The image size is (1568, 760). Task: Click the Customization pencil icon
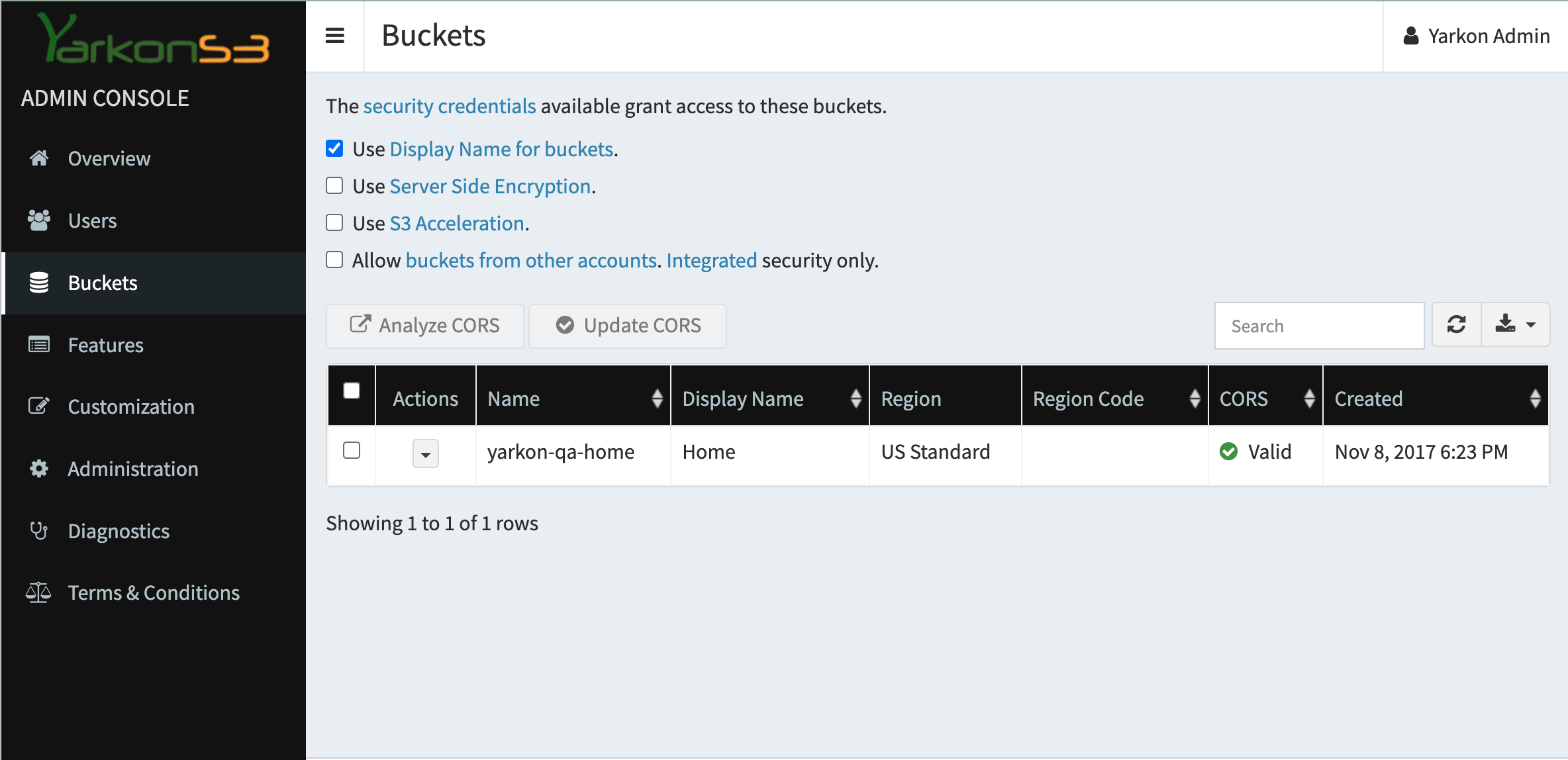tap(39, 406)
